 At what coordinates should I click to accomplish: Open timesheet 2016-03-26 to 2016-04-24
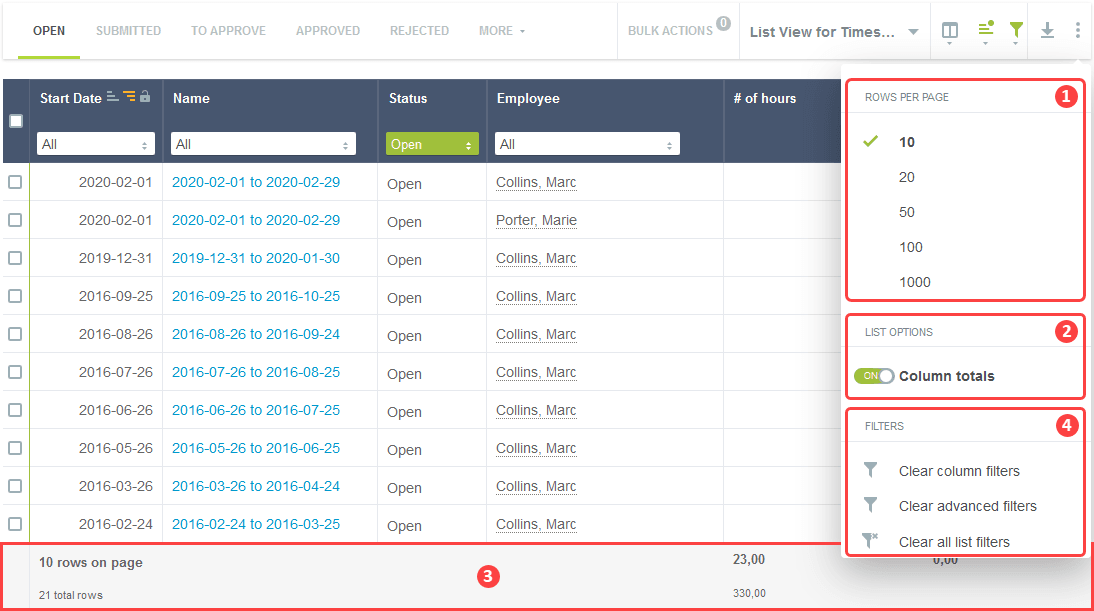(256, 486)
